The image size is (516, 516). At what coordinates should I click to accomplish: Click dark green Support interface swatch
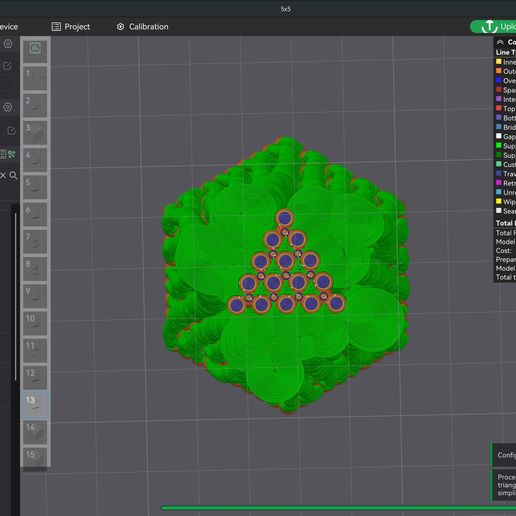499,155
